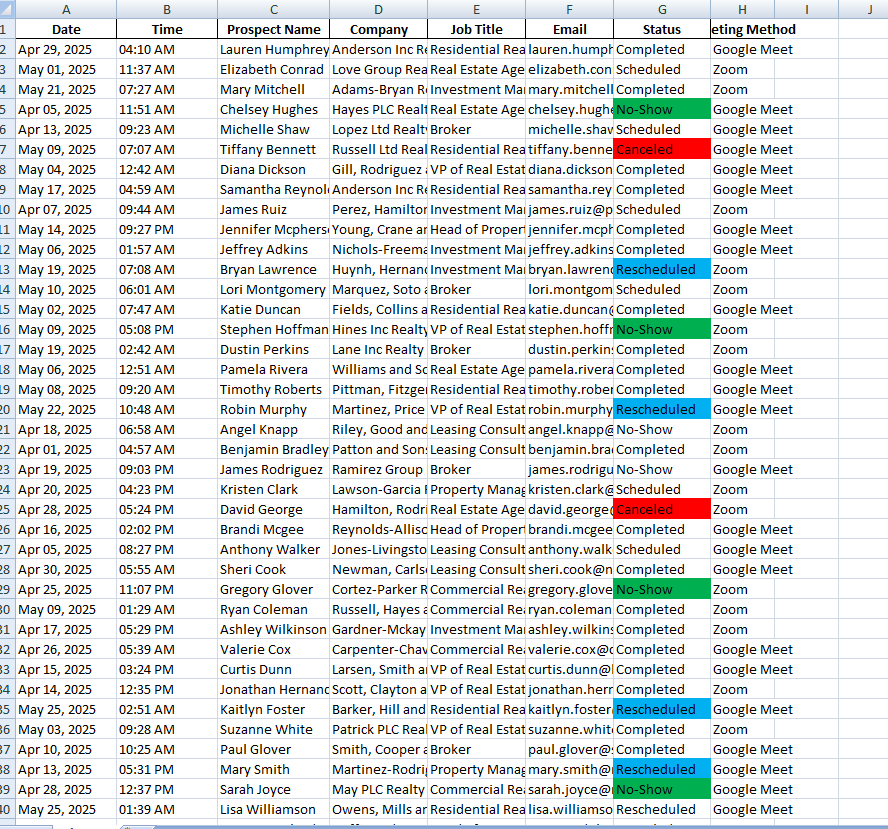The width and height of the screenshot is (888, 829).
Task: Click the Prospect Name header cell
Action: click(x=273, y=29)
